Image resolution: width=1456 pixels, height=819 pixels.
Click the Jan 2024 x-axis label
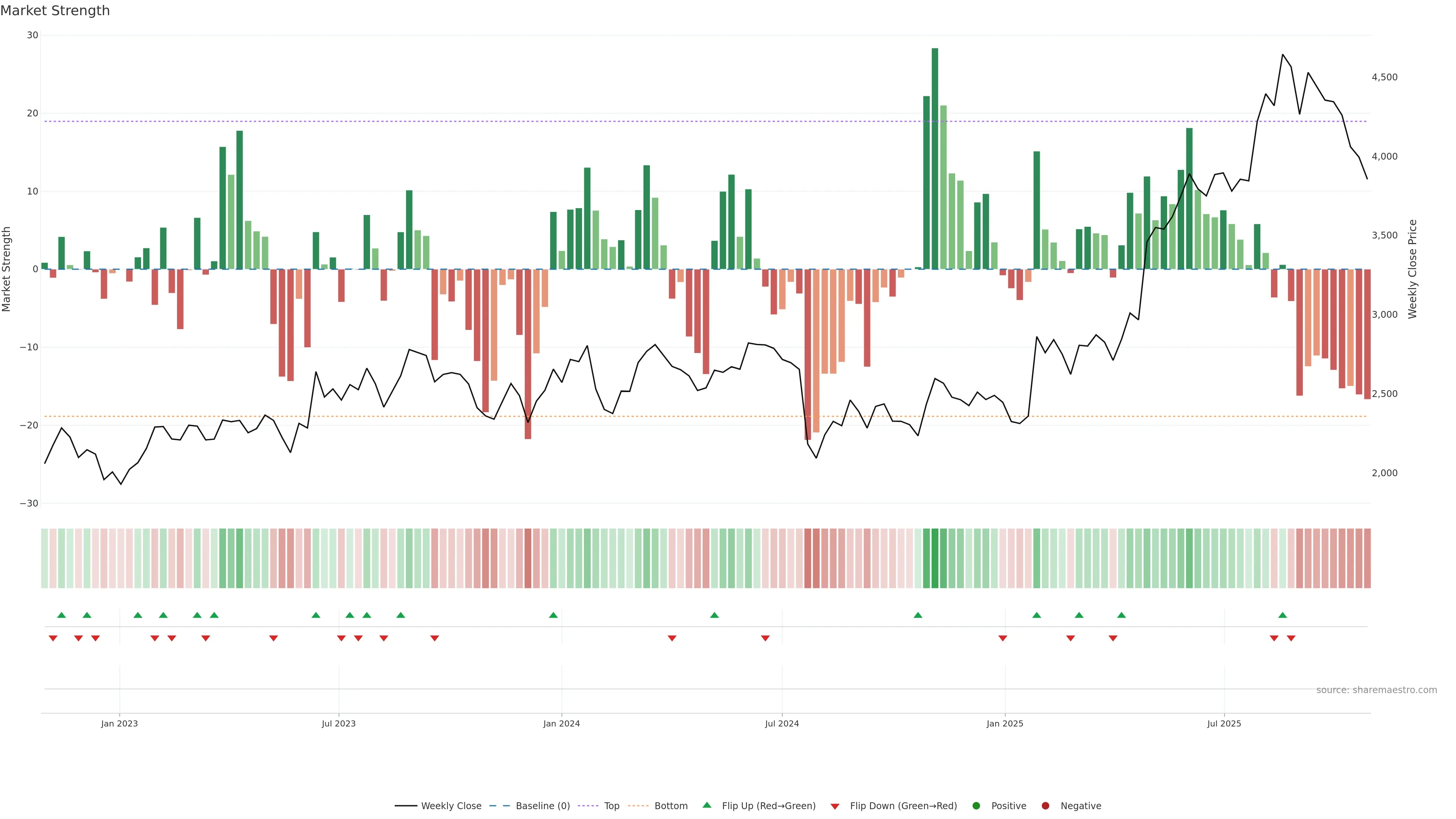(561, 723)
